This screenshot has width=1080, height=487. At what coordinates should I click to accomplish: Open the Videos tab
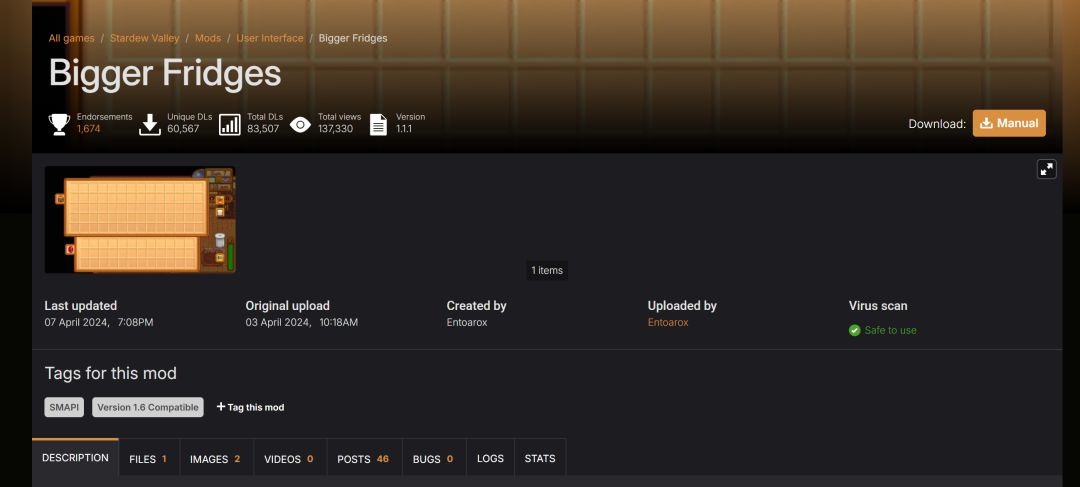click(289, 459)
